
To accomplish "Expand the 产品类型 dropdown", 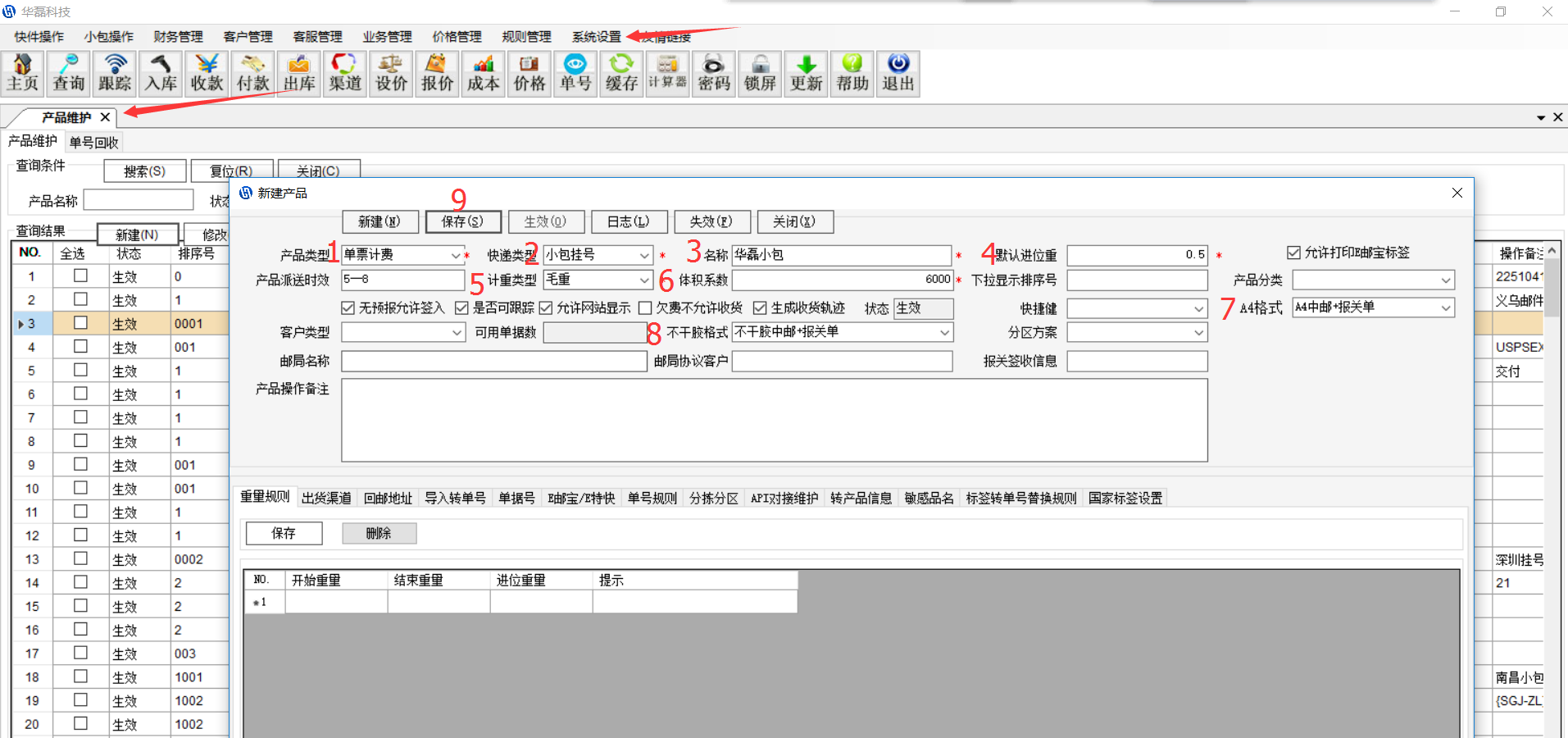I will pos(456,256).
